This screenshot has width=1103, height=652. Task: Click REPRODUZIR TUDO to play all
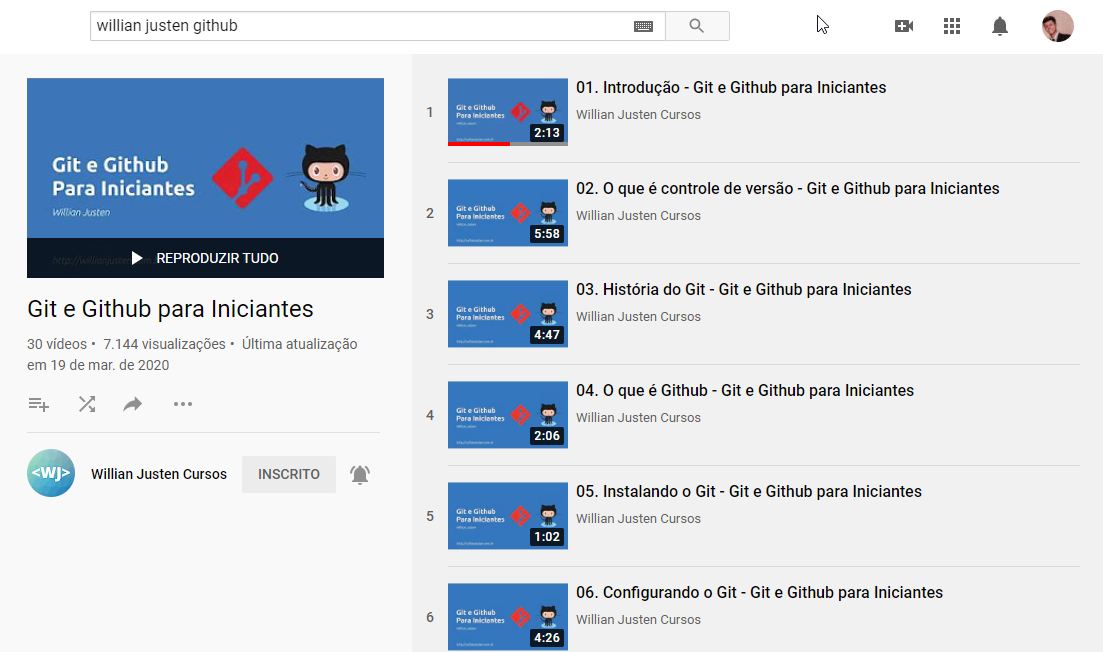point(205,258)
